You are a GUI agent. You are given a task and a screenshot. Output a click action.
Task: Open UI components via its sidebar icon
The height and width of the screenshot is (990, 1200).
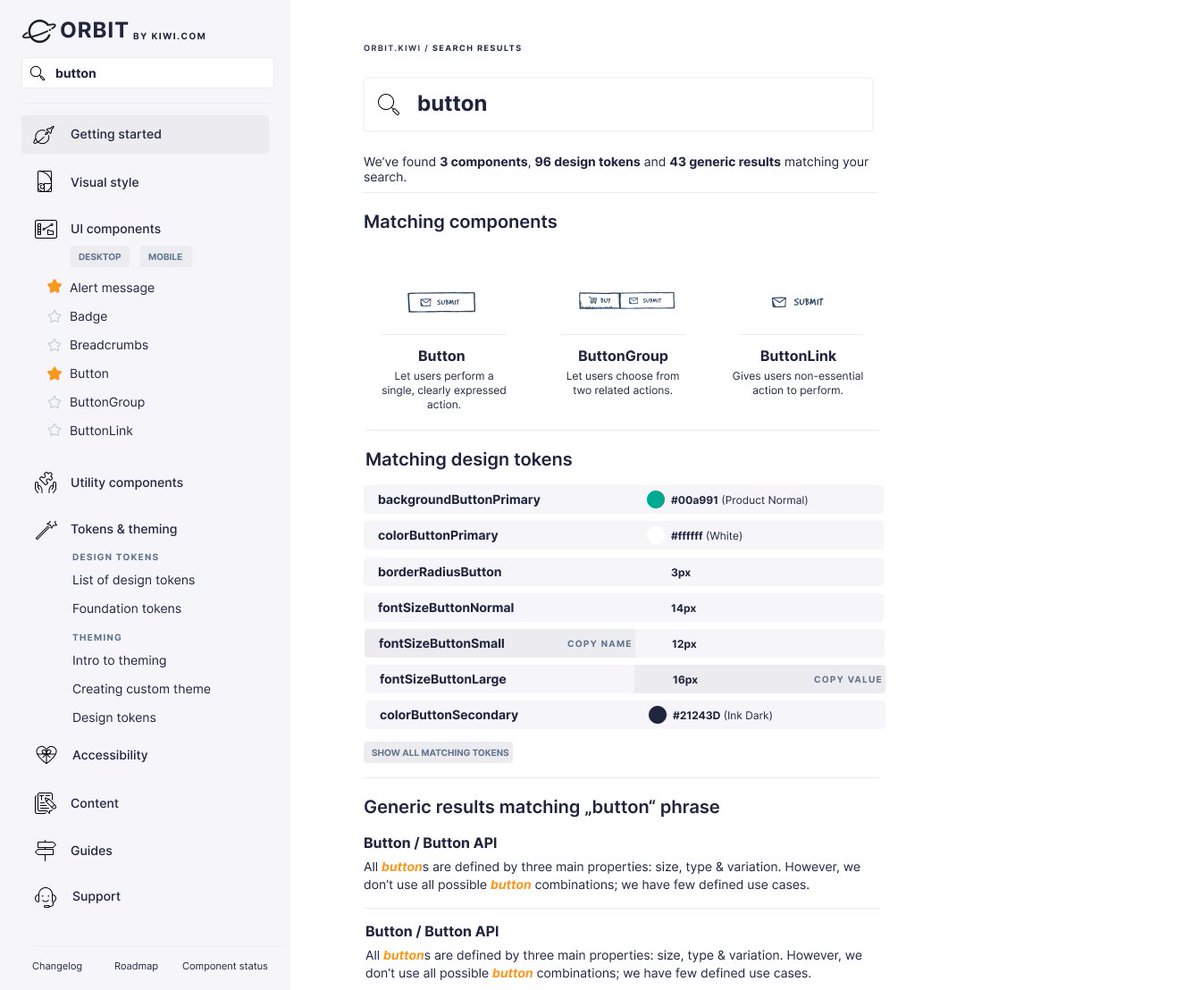[x=45, y=228]
